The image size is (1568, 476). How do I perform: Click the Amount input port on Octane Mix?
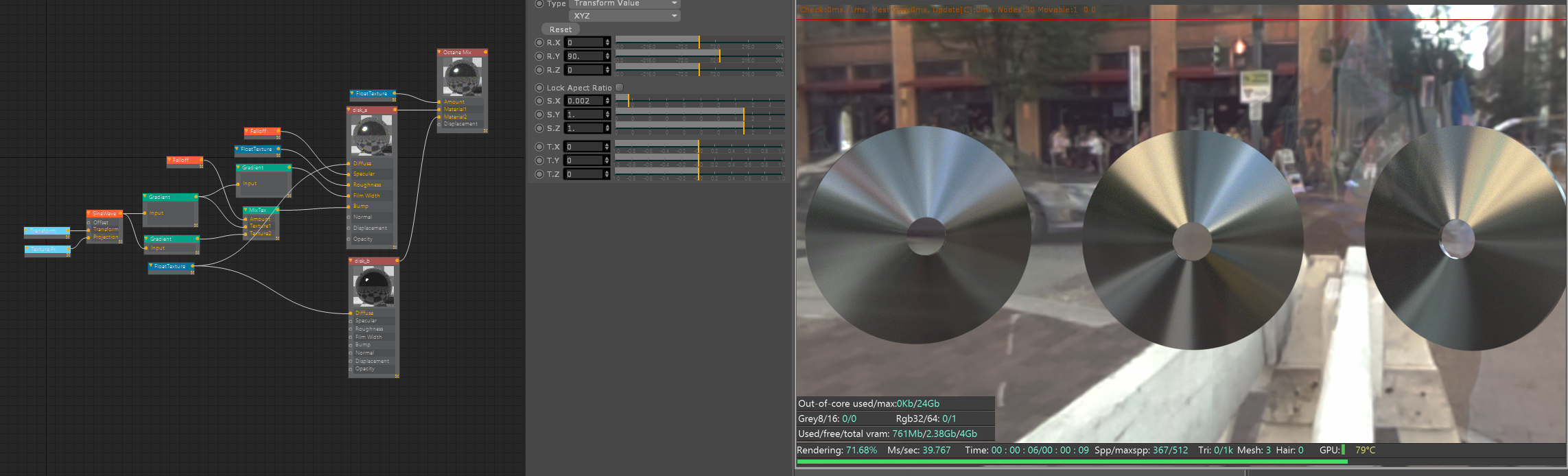(x=439, y=102)
